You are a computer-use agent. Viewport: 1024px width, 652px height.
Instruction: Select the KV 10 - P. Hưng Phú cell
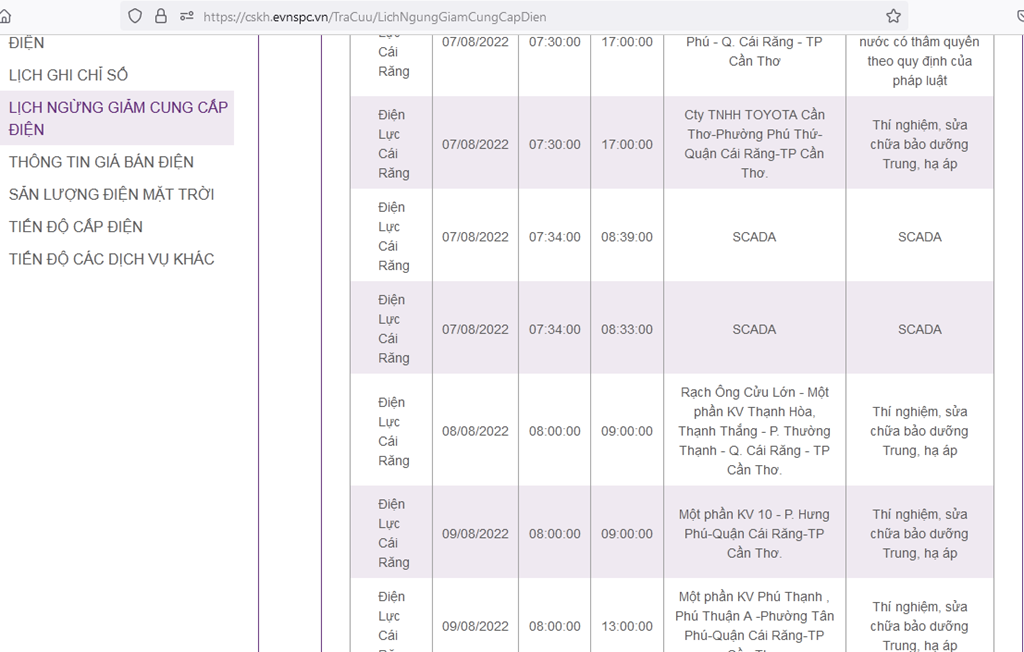[754, 534]
